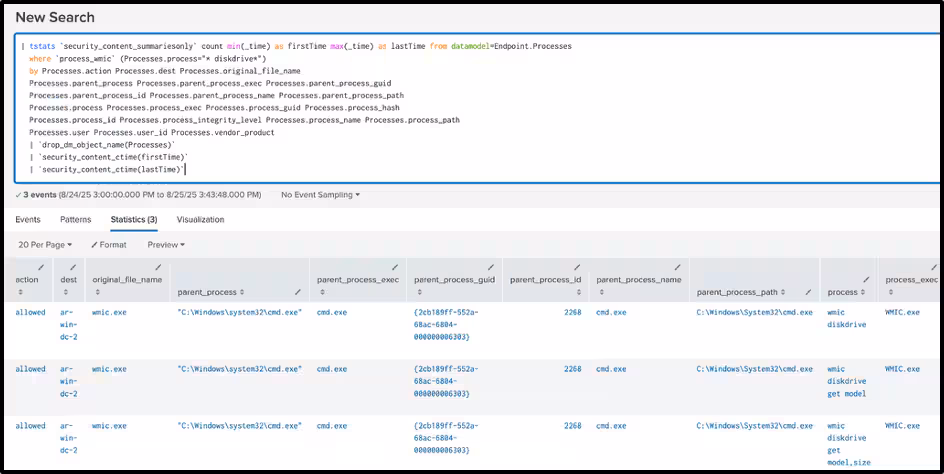Screen dimensions: 944x474
Task: Click pencil icon above original_file_name header
Action: (158, 267)
